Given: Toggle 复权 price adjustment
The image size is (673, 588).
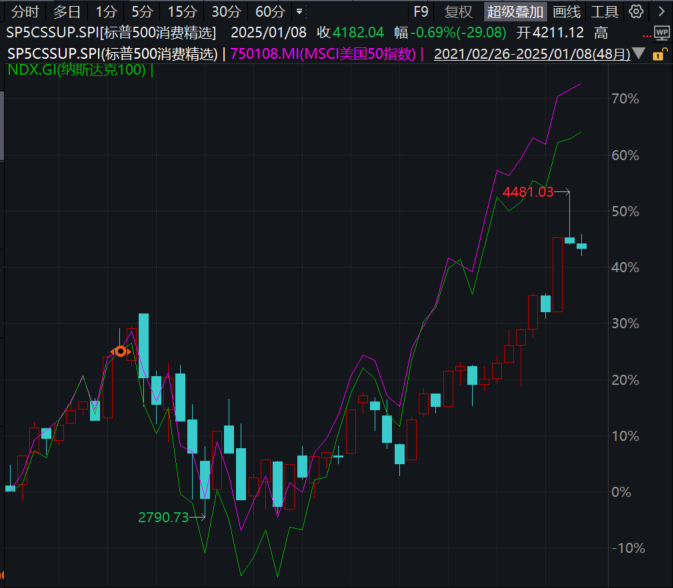Looking at the screenshot, I should (458, 12).
